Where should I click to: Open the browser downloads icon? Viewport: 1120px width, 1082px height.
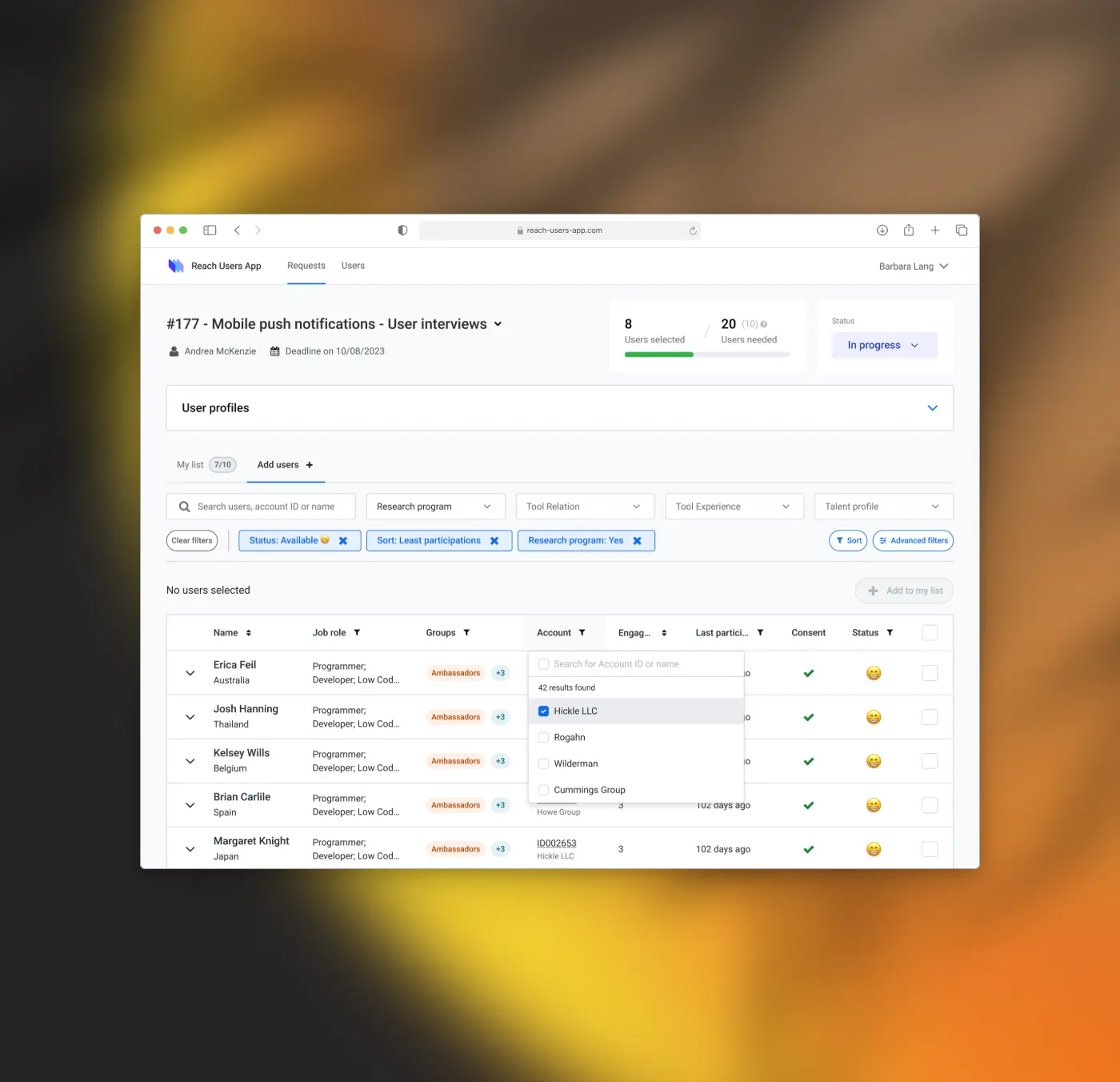coord(882,230)
